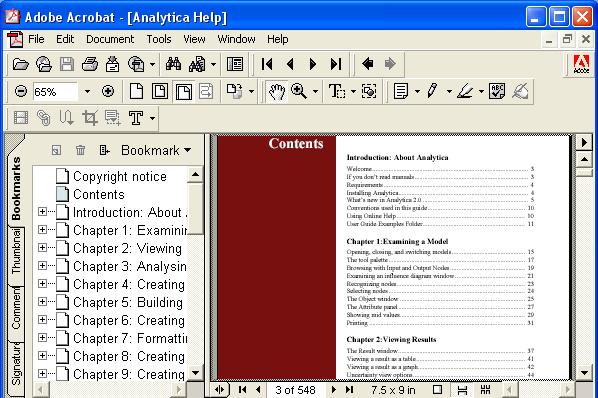Open the Document menu

point(110,39)
